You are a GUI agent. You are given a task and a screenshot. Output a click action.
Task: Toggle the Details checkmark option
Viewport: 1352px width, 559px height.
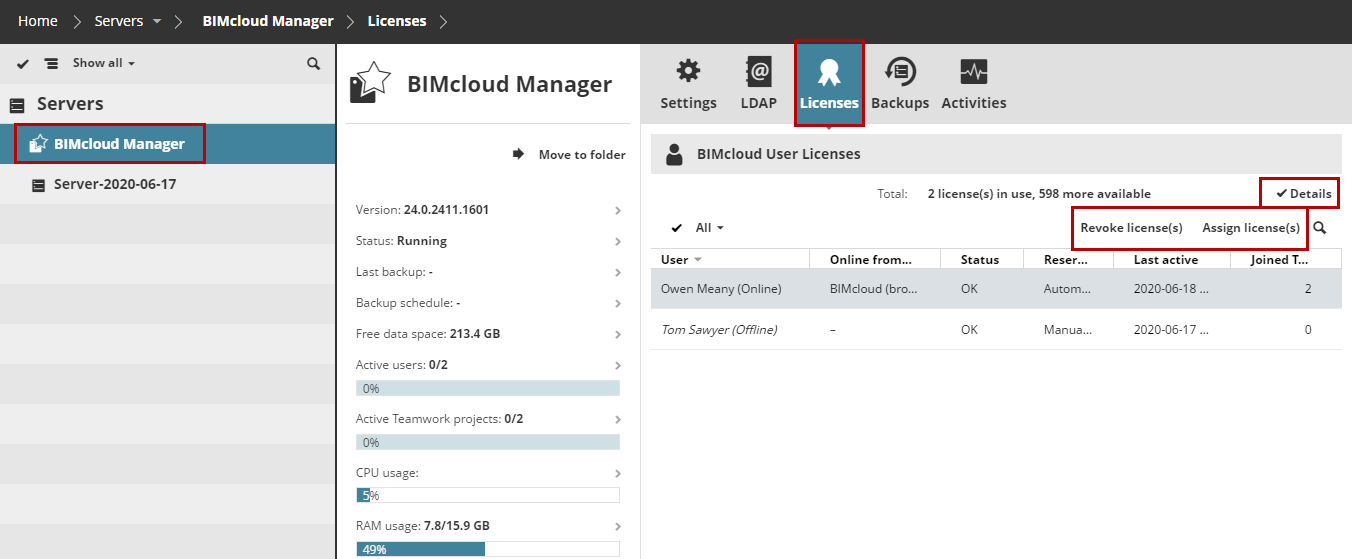tap(1303, 193)
